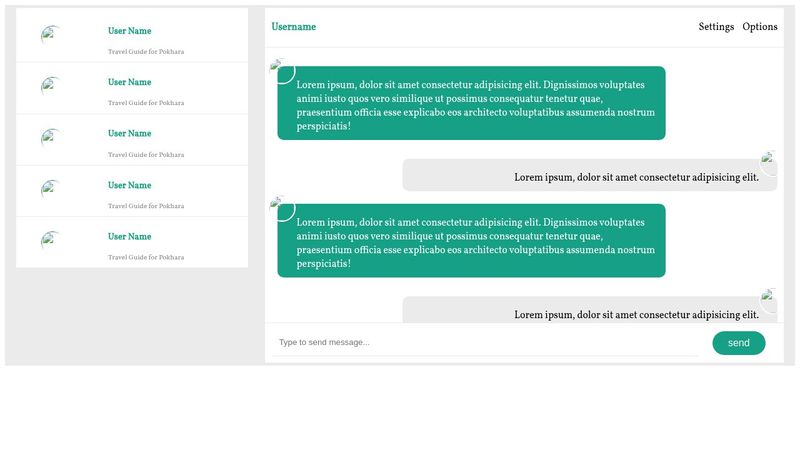Select the second User Name in contact list
800x450 pixels.
click(x=130, y=82)
